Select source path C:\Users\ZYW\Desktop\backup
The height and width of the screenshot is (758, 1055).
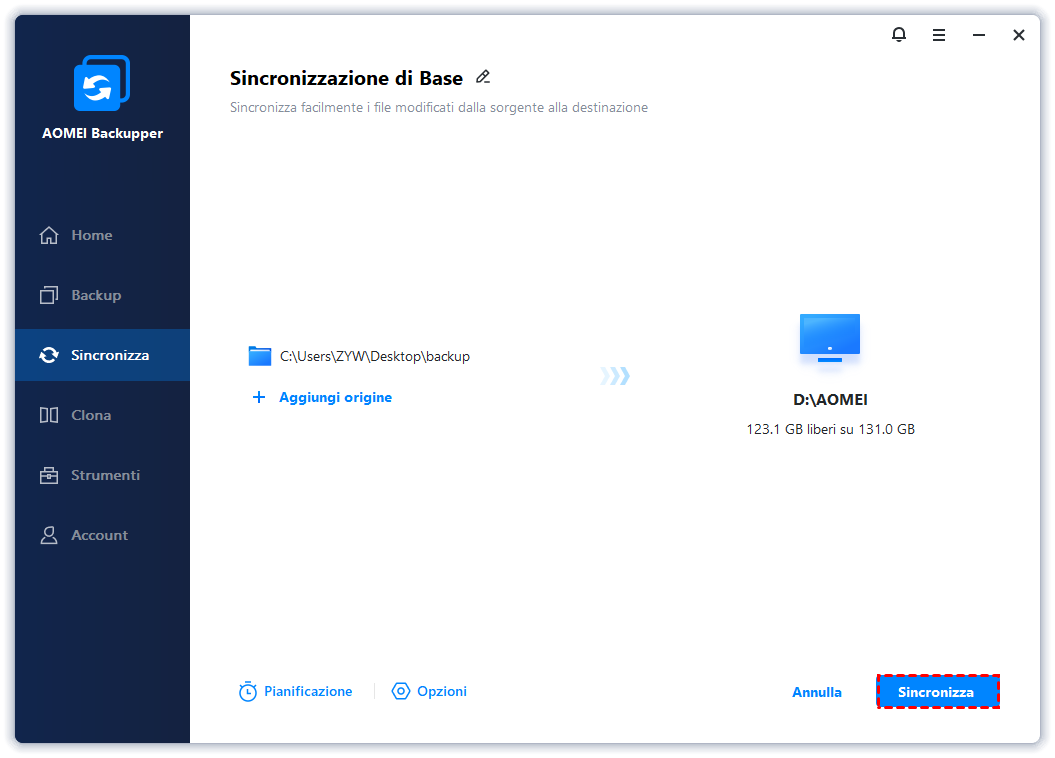pyautogui.click(x=375, y=356)
